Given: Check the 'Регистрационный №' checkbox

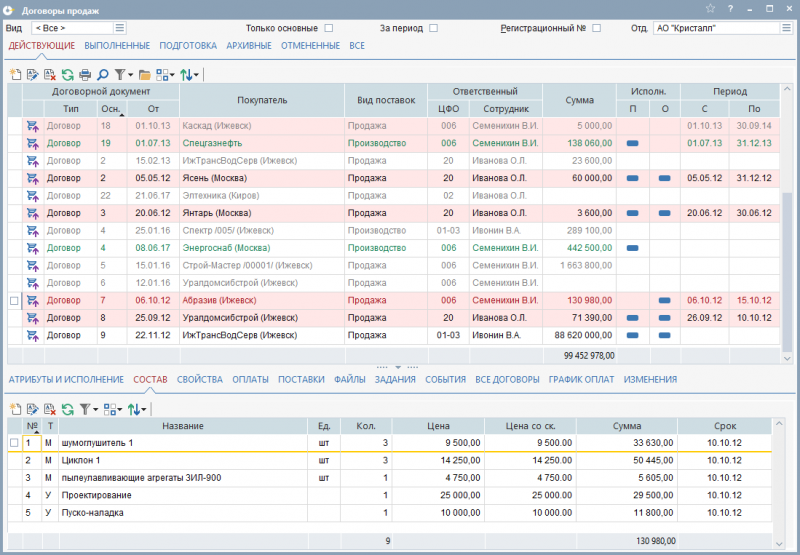Looking at the screenshot, I should click(x=597, y=28).
